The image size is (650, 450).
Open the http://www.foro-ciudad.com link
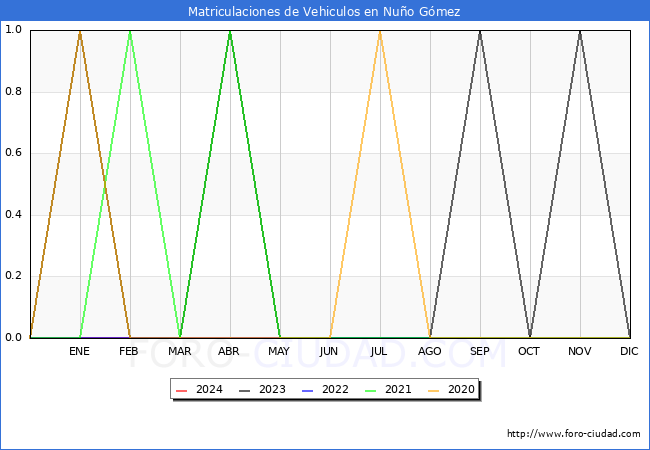tap(574, 433)
